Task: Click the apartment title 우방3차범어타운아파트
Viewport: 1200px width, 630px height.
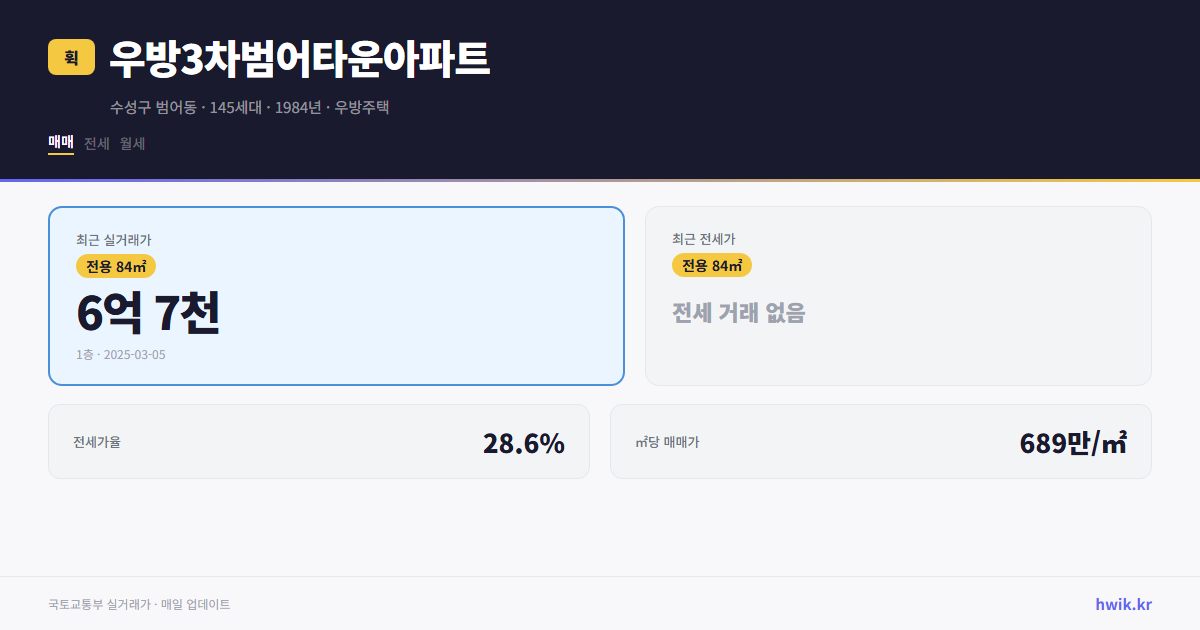Action: click(299, 59)
